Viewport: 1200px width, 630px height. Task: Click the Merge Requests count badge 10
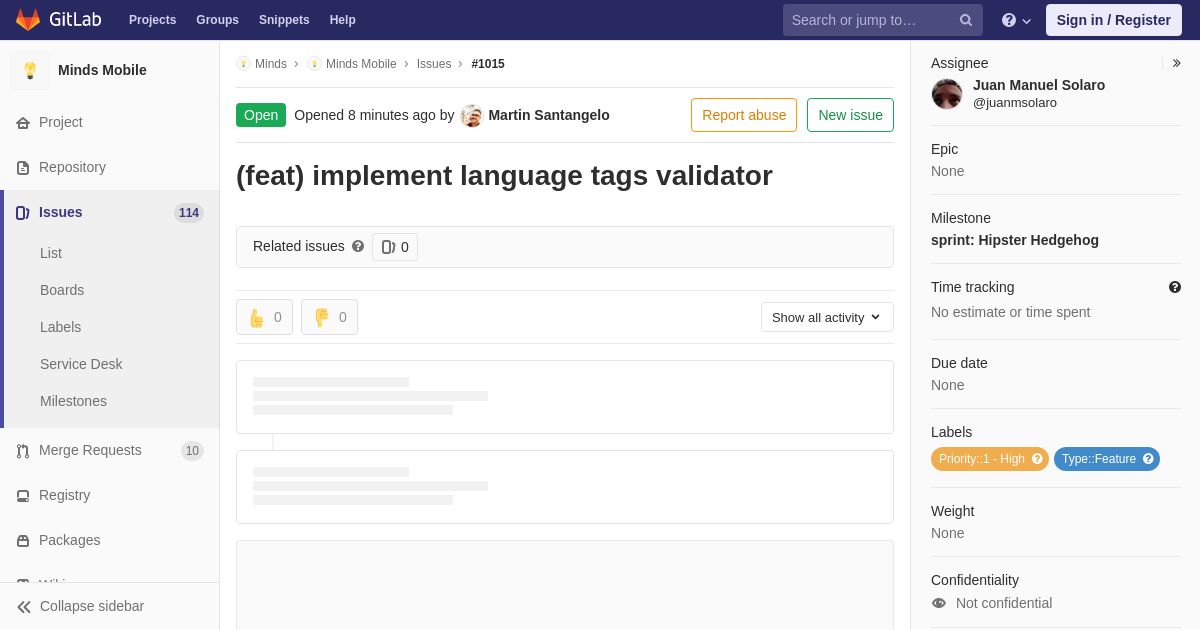click(192, 451)
